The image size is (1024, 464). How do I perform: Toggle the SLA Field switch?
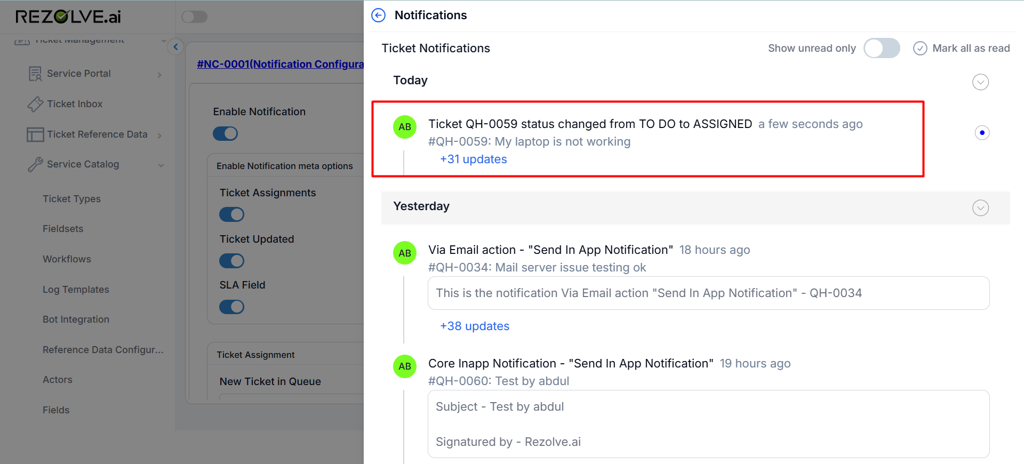point(231,307)
